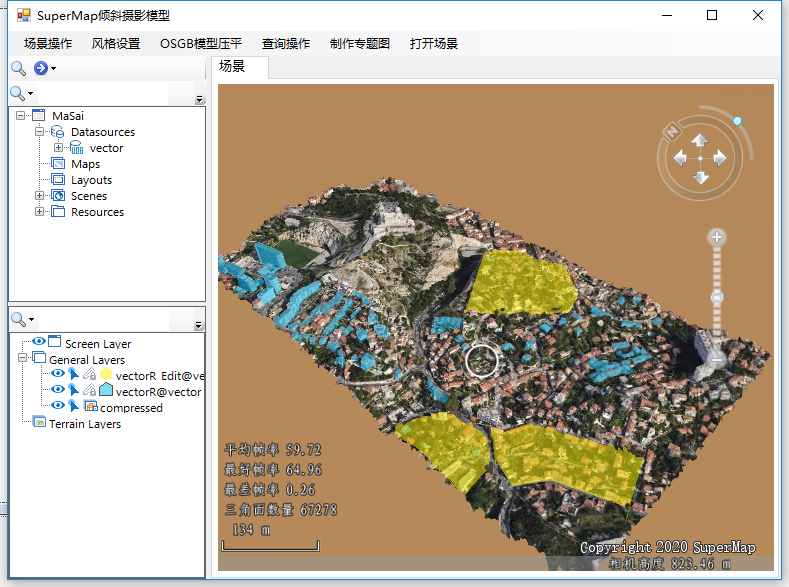Viewport: 789px width, 587px height.
Task: Select the Resources tree label
Action: (x=98, y=212)
